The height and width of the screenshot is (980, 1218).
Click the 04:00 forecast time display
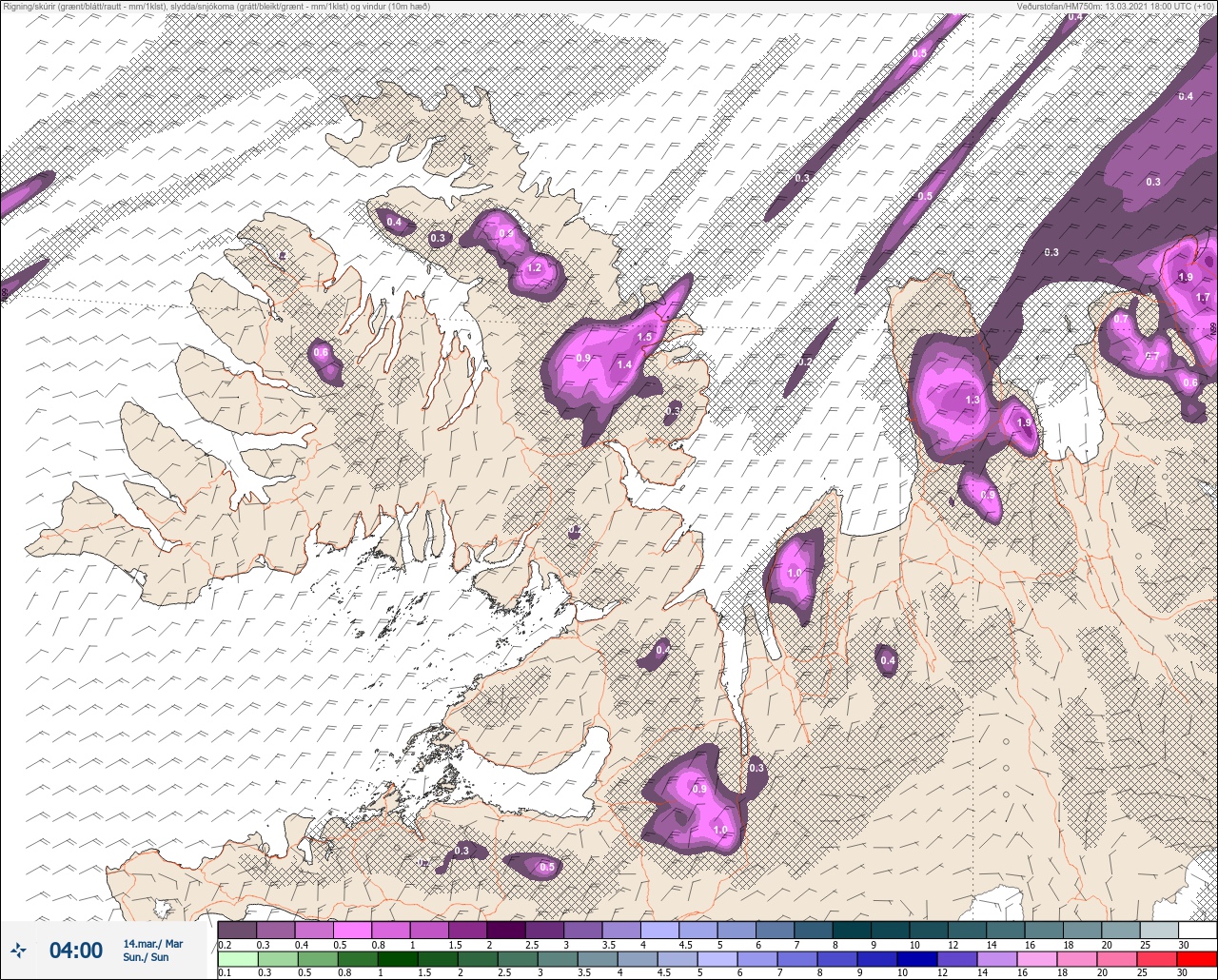tap(76, 951)
